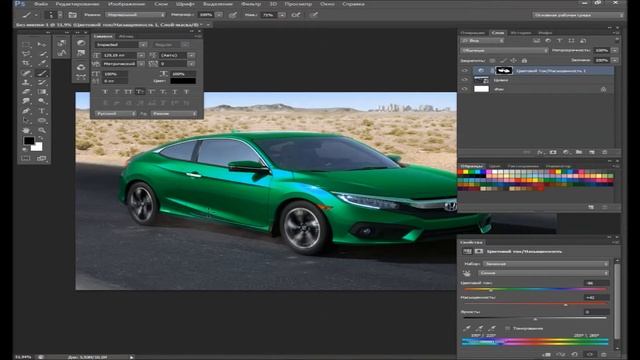Open the workspace switcher dropdown
Viewport: 640px width, 360px height.
pos(578,15)
